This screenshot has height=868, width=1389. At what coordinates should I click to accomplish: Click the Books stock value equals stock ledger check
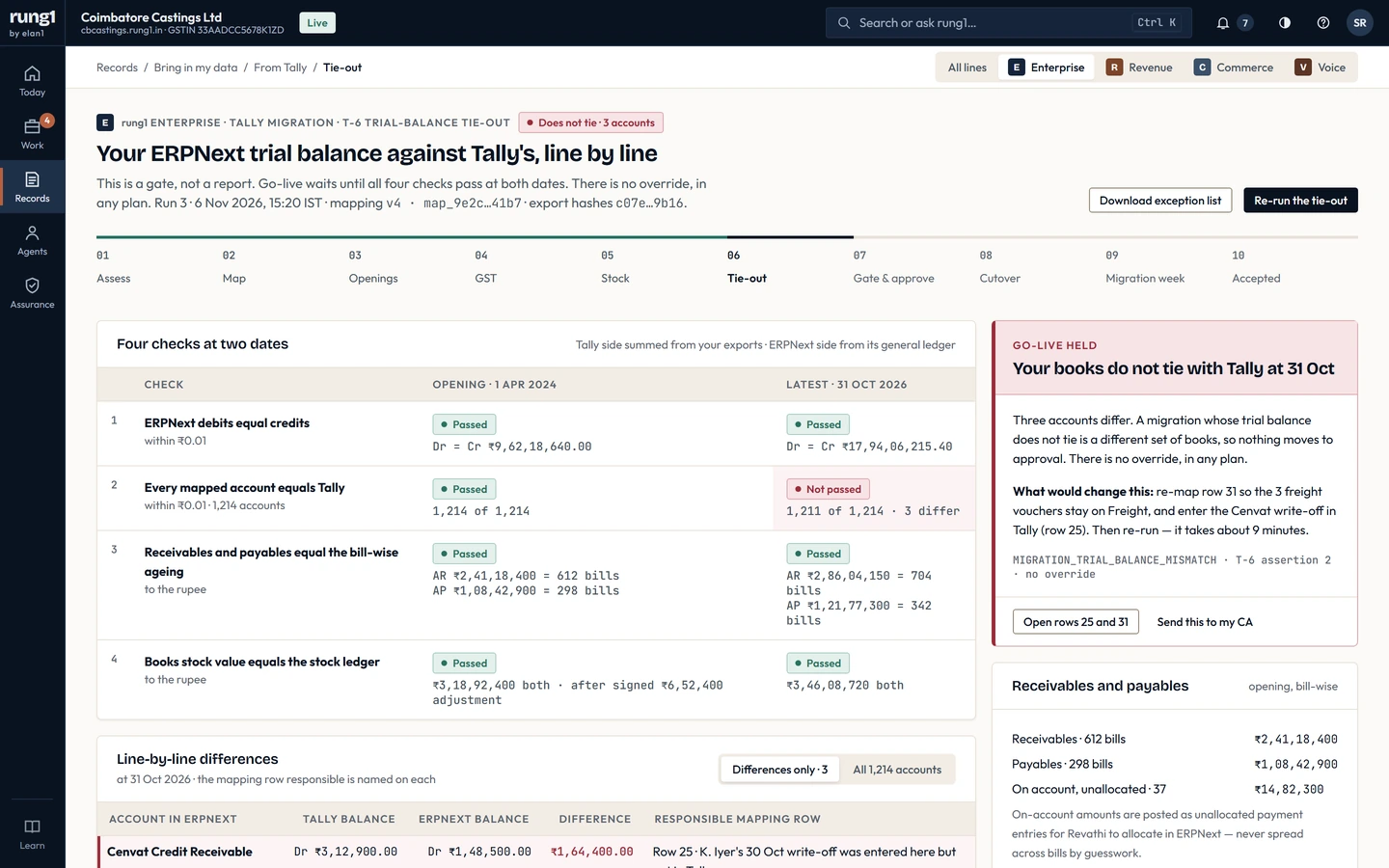(262, 662)
